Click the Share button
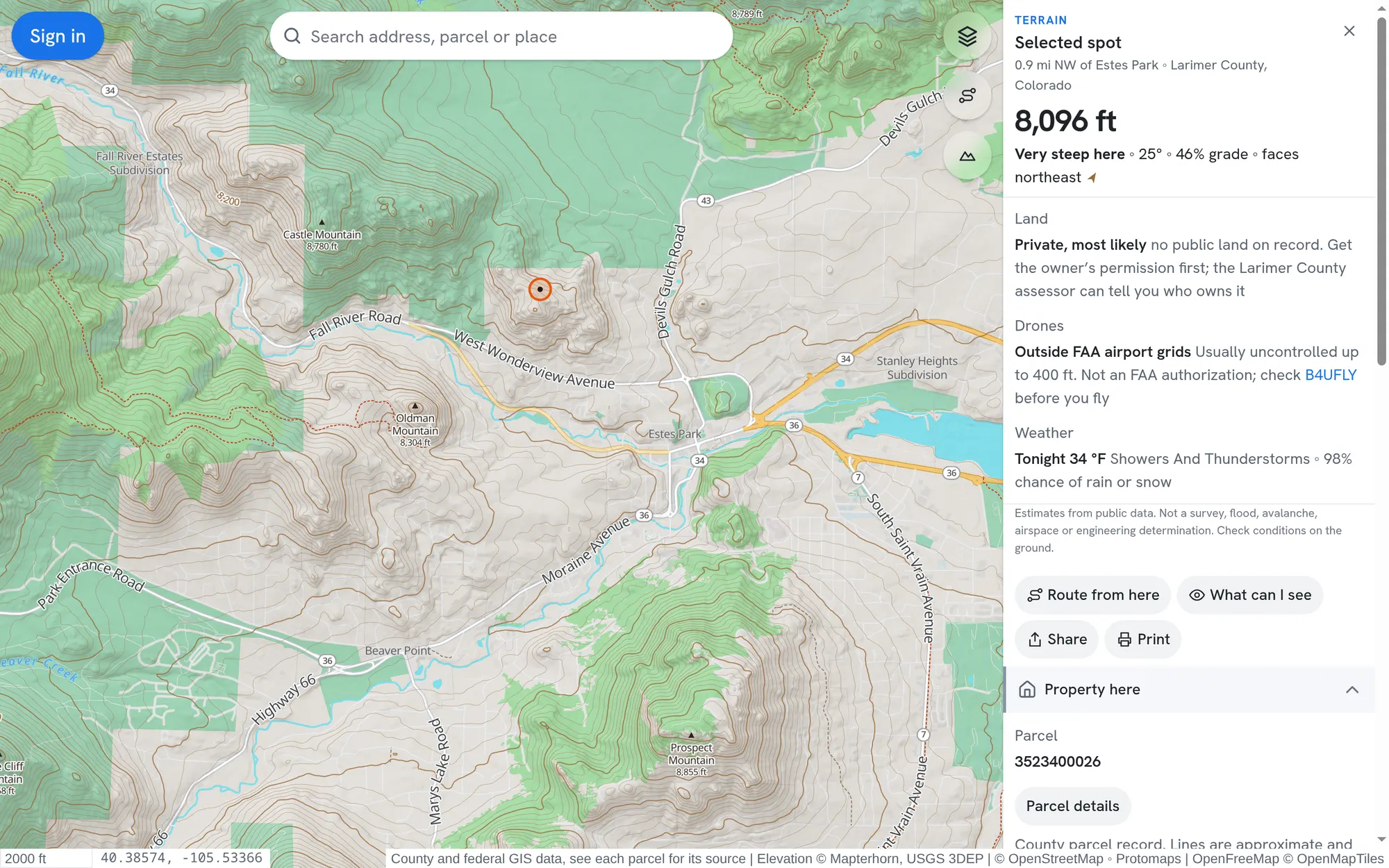The height and width of the screenshot is (868, 1389). (x=1056, y=640)
